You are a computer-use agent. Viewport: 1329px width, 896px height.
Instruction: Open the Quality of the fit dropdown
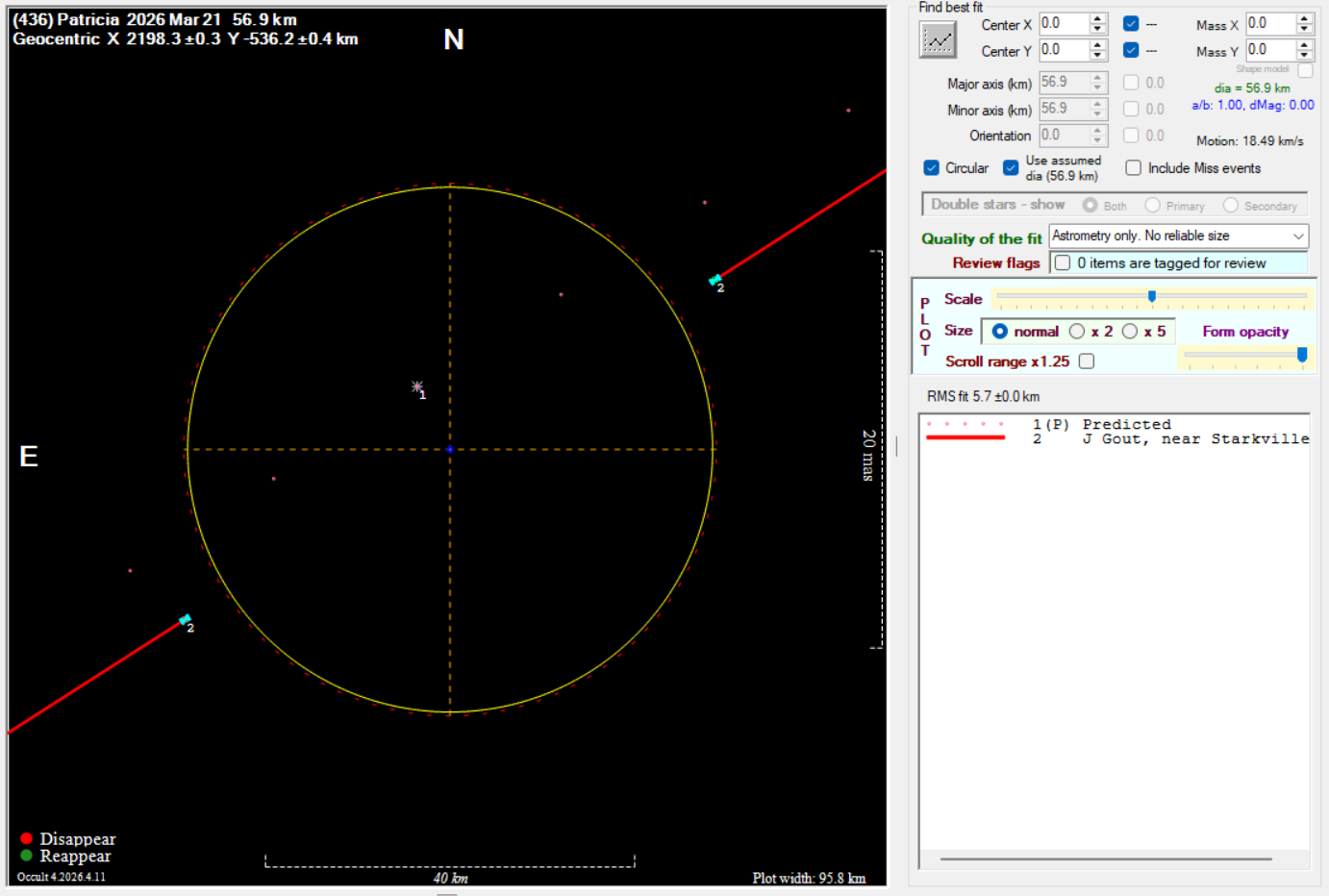click(x=1297, y=236)
